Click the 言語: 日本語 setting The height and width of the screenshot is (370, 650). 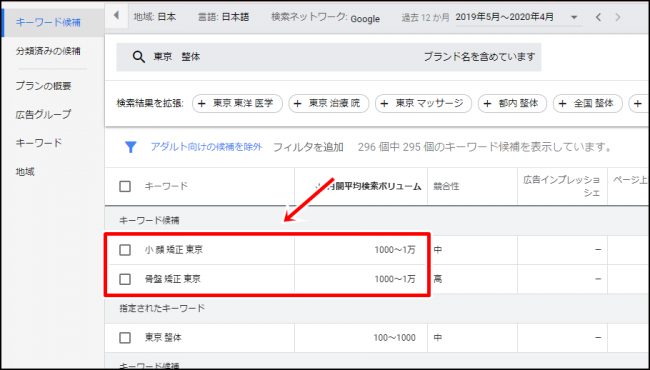click(223, 17)
